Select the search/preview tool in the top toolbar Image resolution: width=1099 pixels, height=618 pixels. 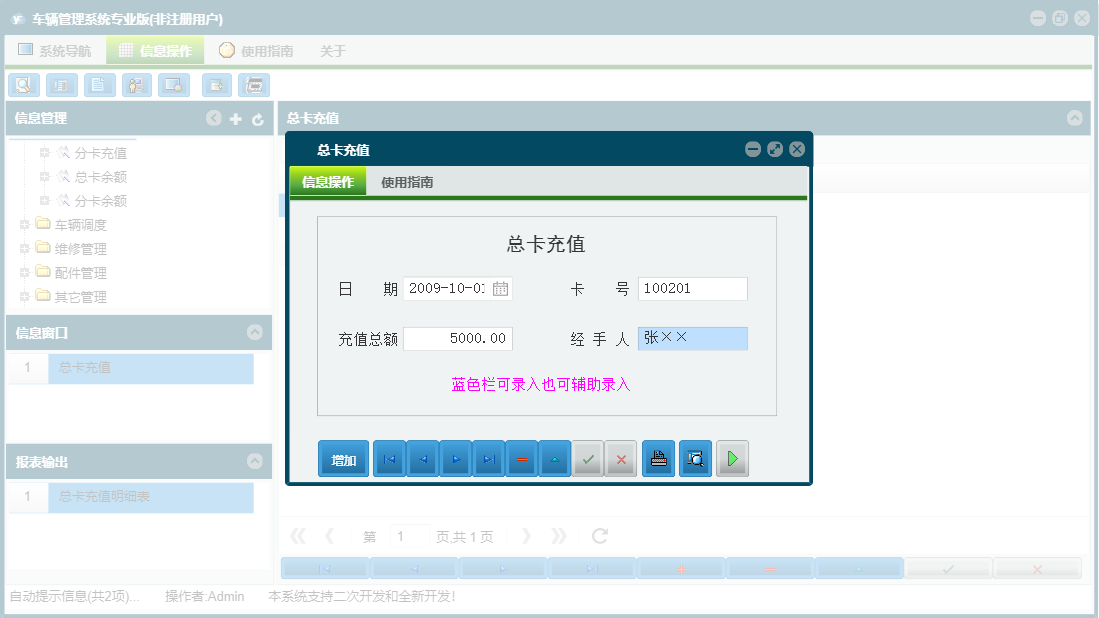(23, 85)
